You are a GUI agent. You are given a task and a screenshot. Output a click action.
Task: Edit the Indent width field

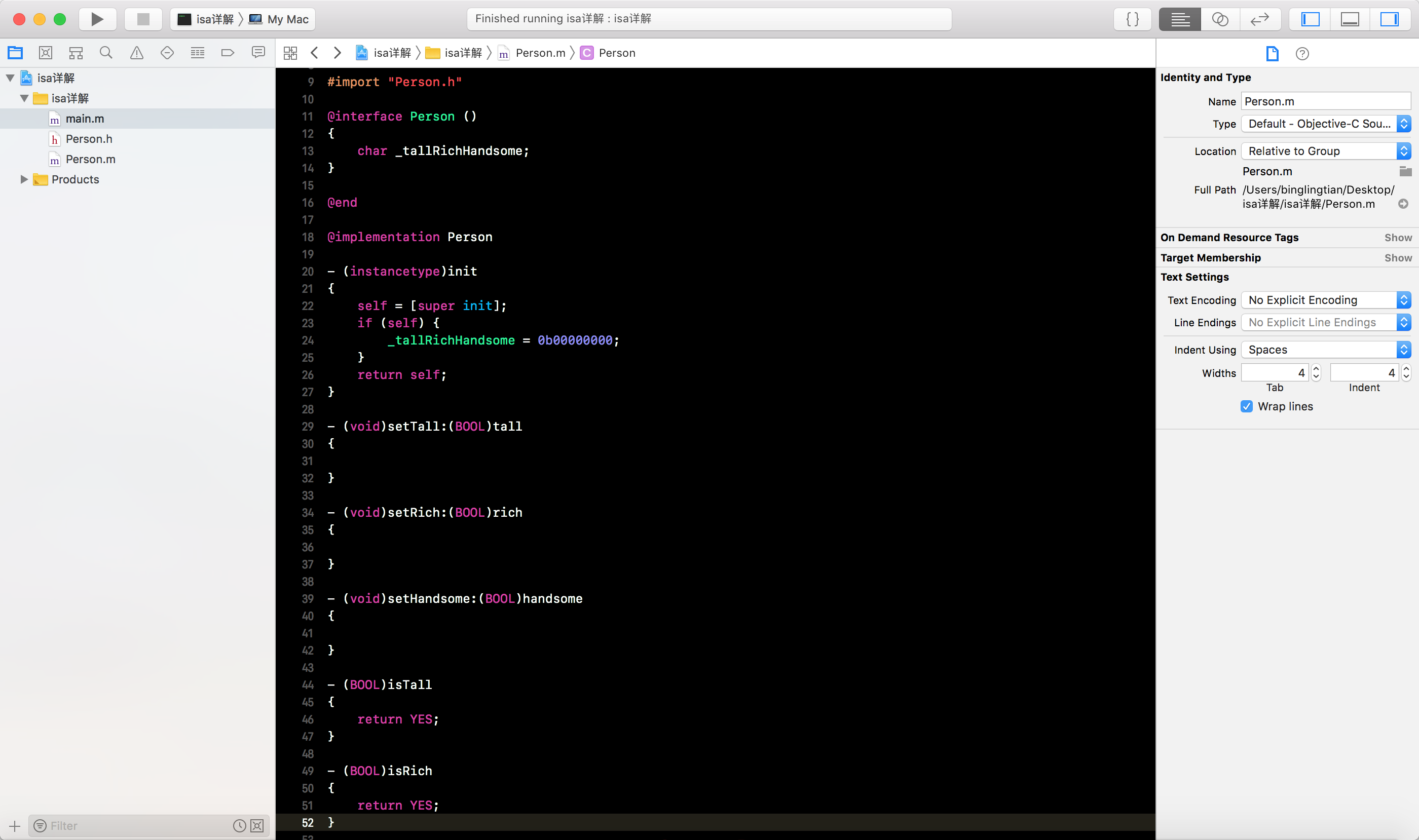[x=1364, y=373]
